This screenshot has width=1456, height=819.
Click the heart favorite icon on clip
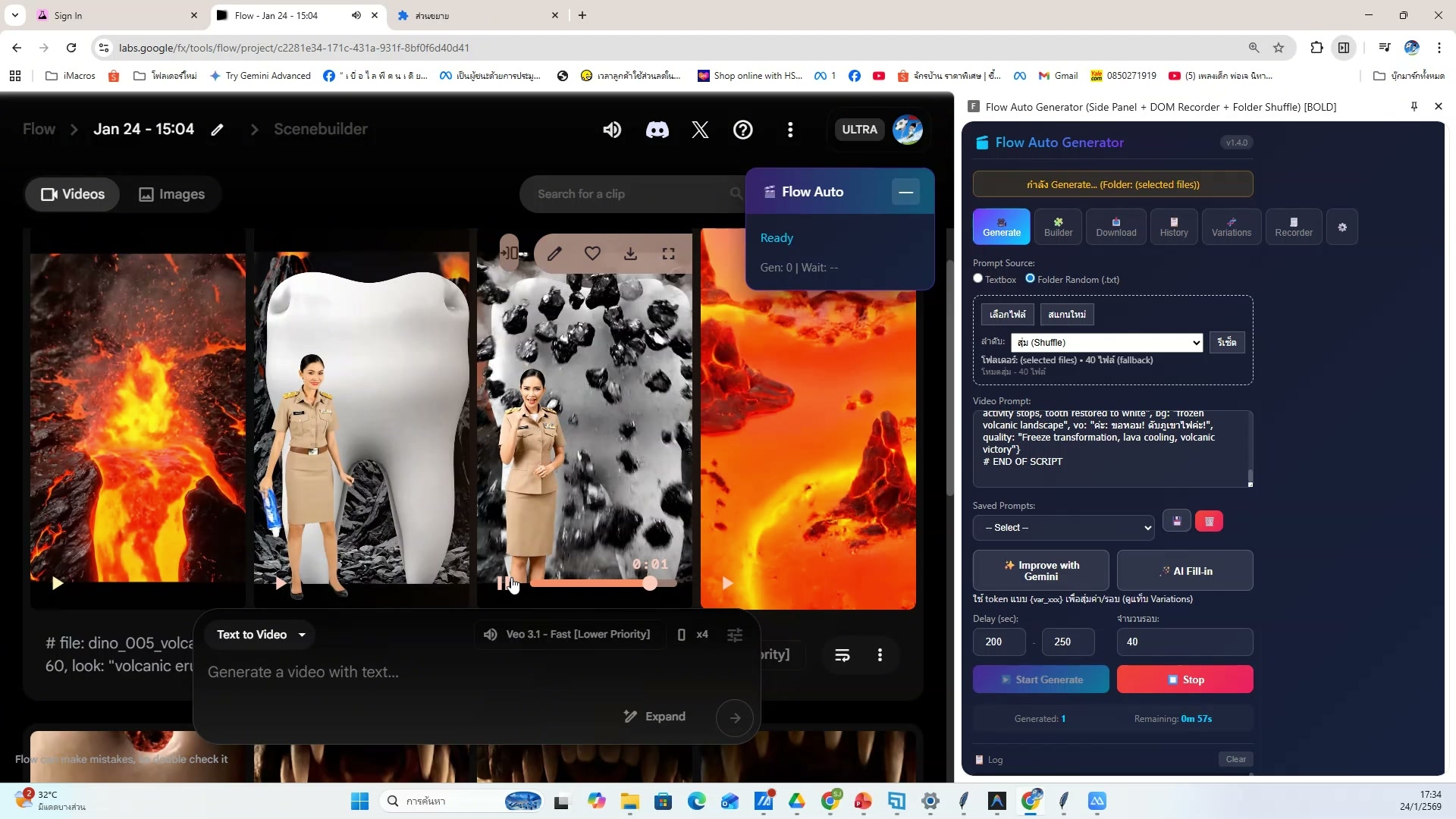click(x=592, y=253)
